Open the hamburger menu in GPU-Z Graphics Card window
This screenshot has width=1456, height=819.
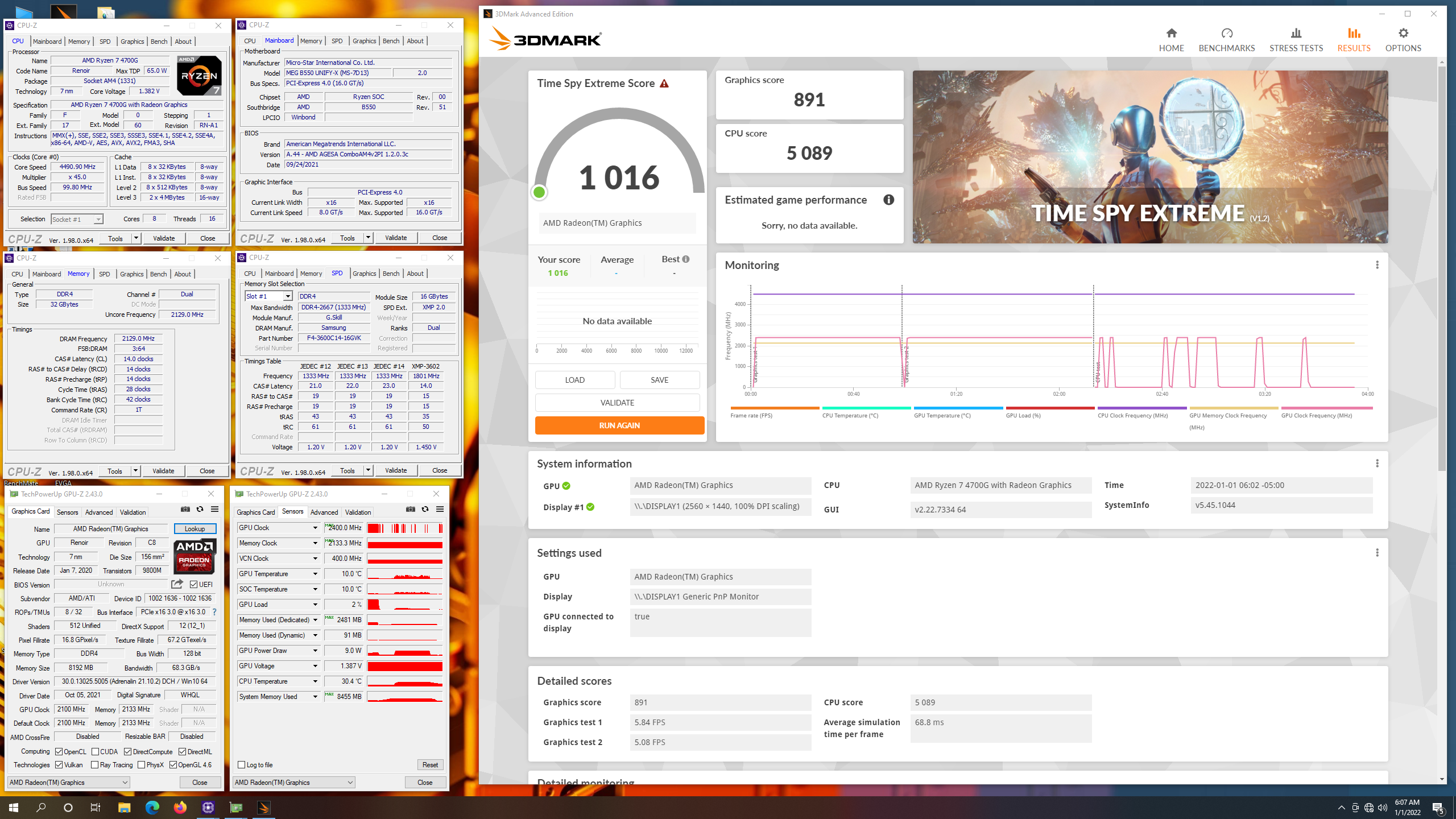pos(214,509)
